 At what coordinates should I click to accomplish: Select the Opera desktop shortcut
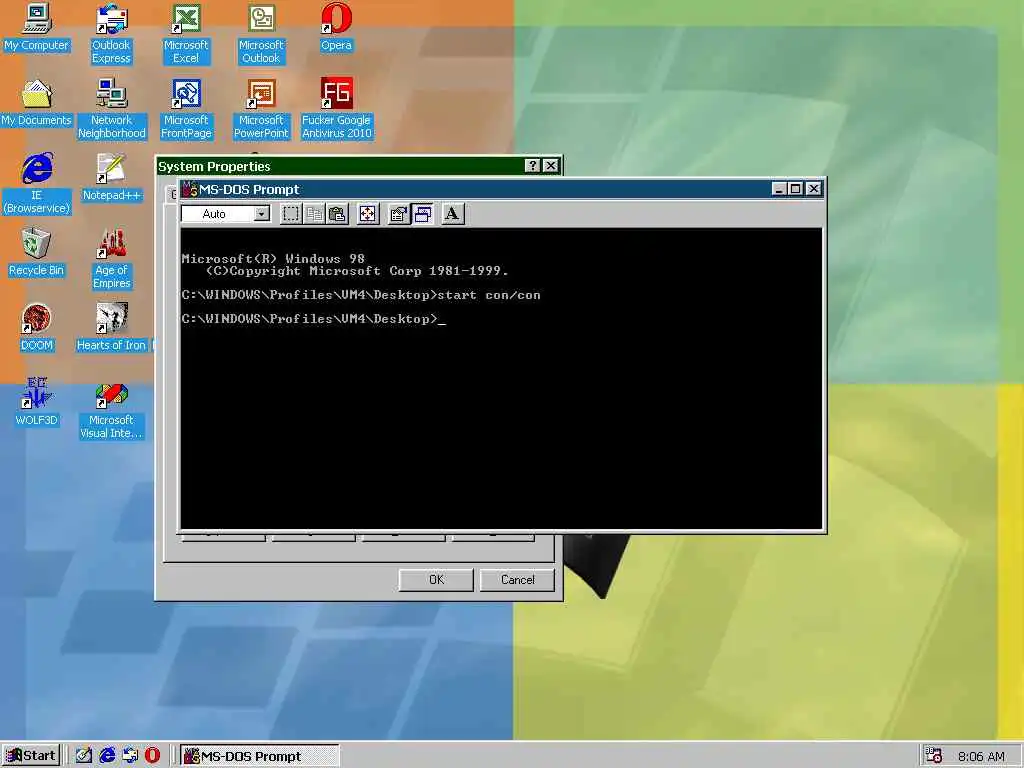336,27
